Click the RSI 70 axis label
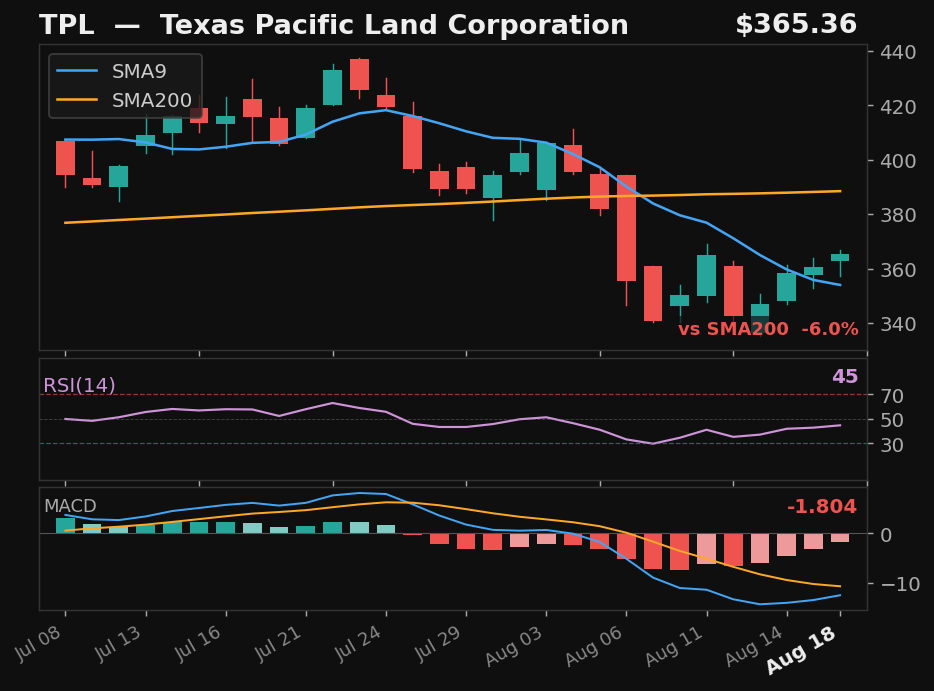This screenshot has height=691, width=934. pyautogui.click(x=892, y=396)
